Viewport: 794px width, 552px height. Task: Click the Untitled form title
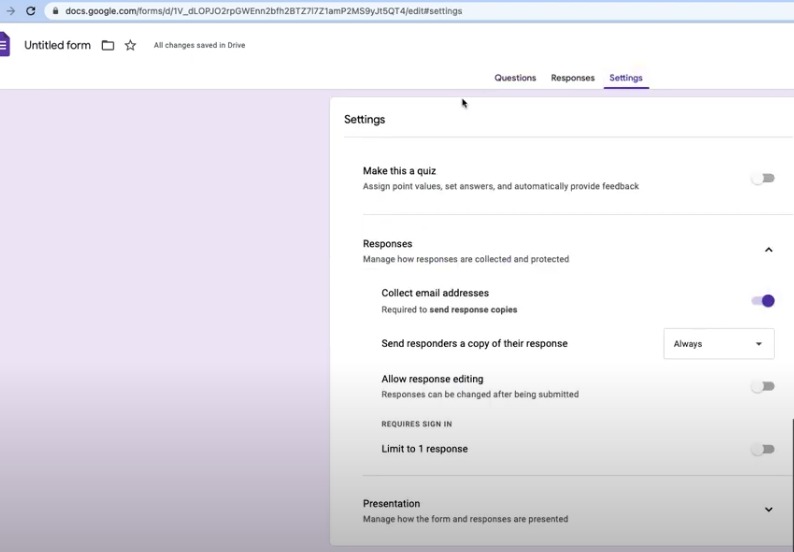tap(57, 45)
